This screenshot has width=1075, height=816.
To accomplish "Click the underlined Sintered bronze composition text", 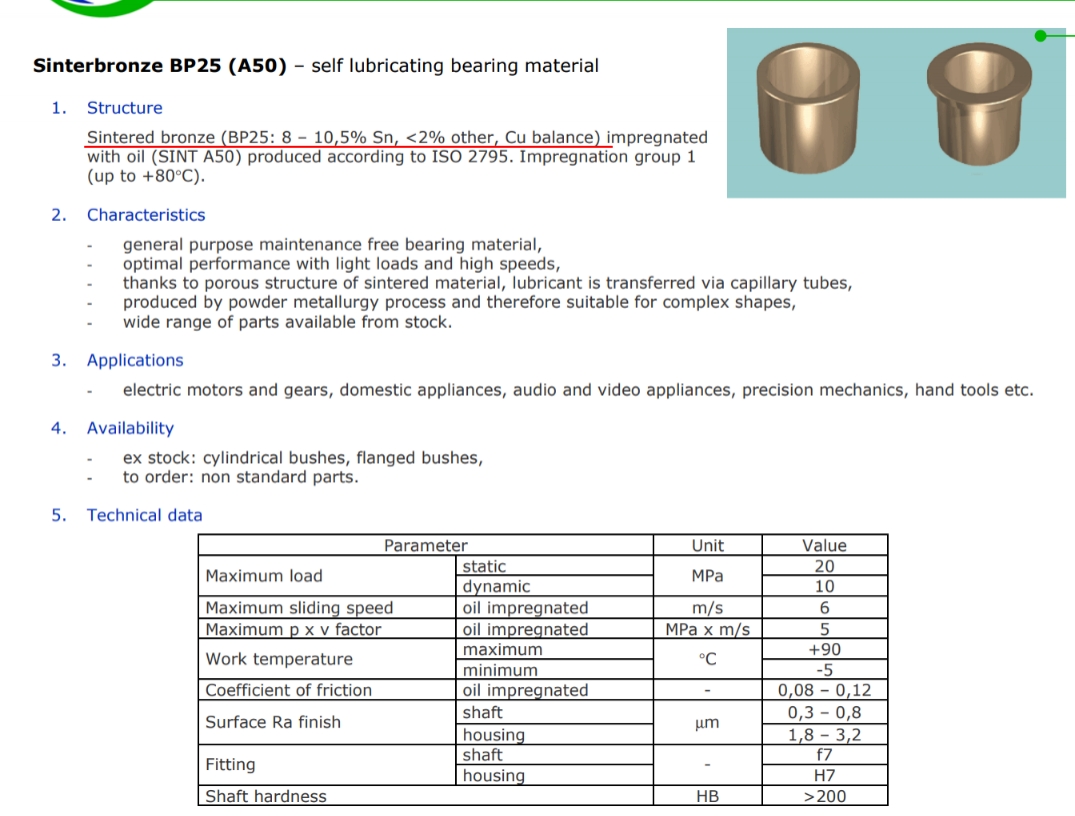I will 343,137.
